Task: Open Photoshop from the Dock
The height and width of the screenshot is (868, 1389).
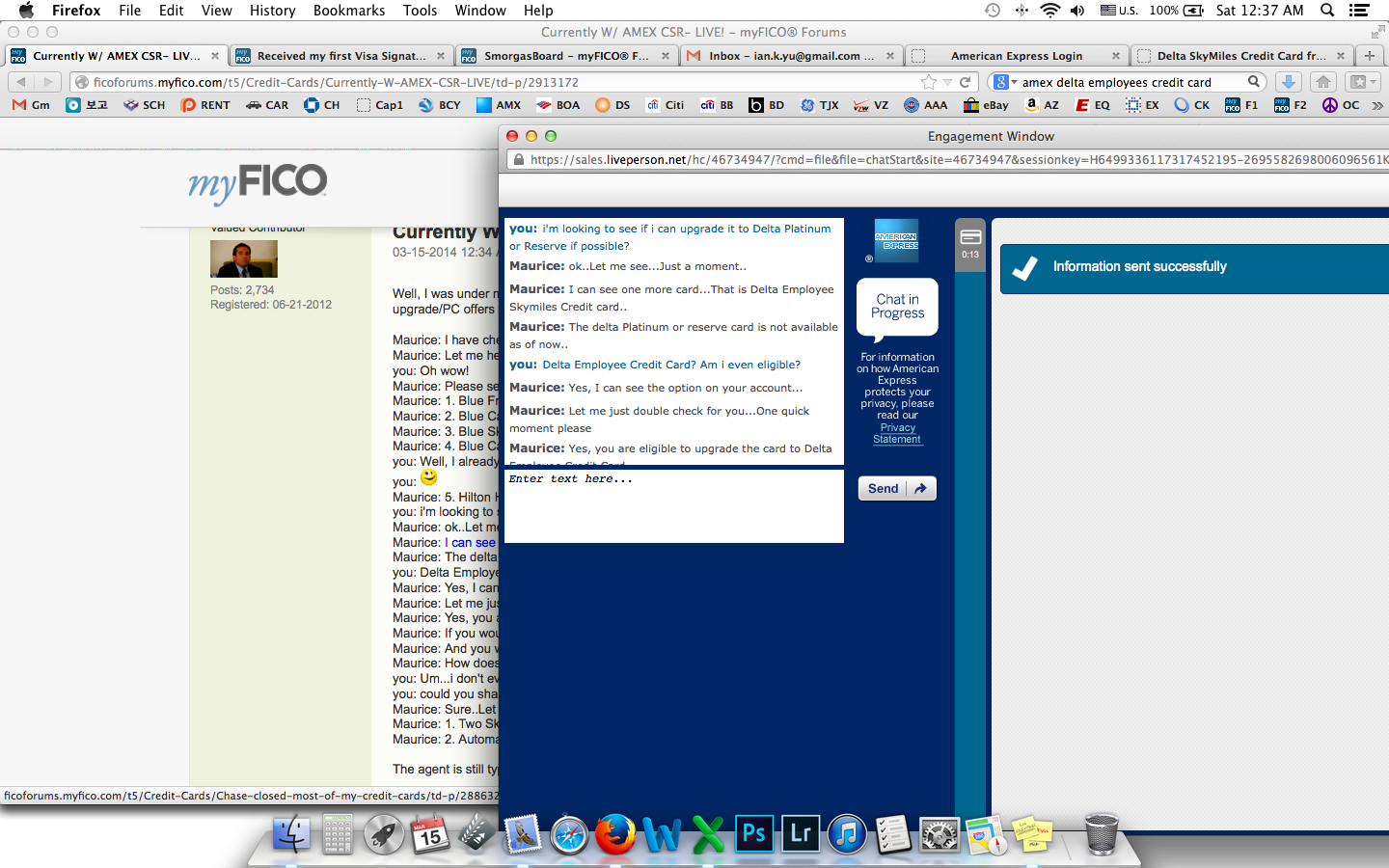Action: [754, 833]
